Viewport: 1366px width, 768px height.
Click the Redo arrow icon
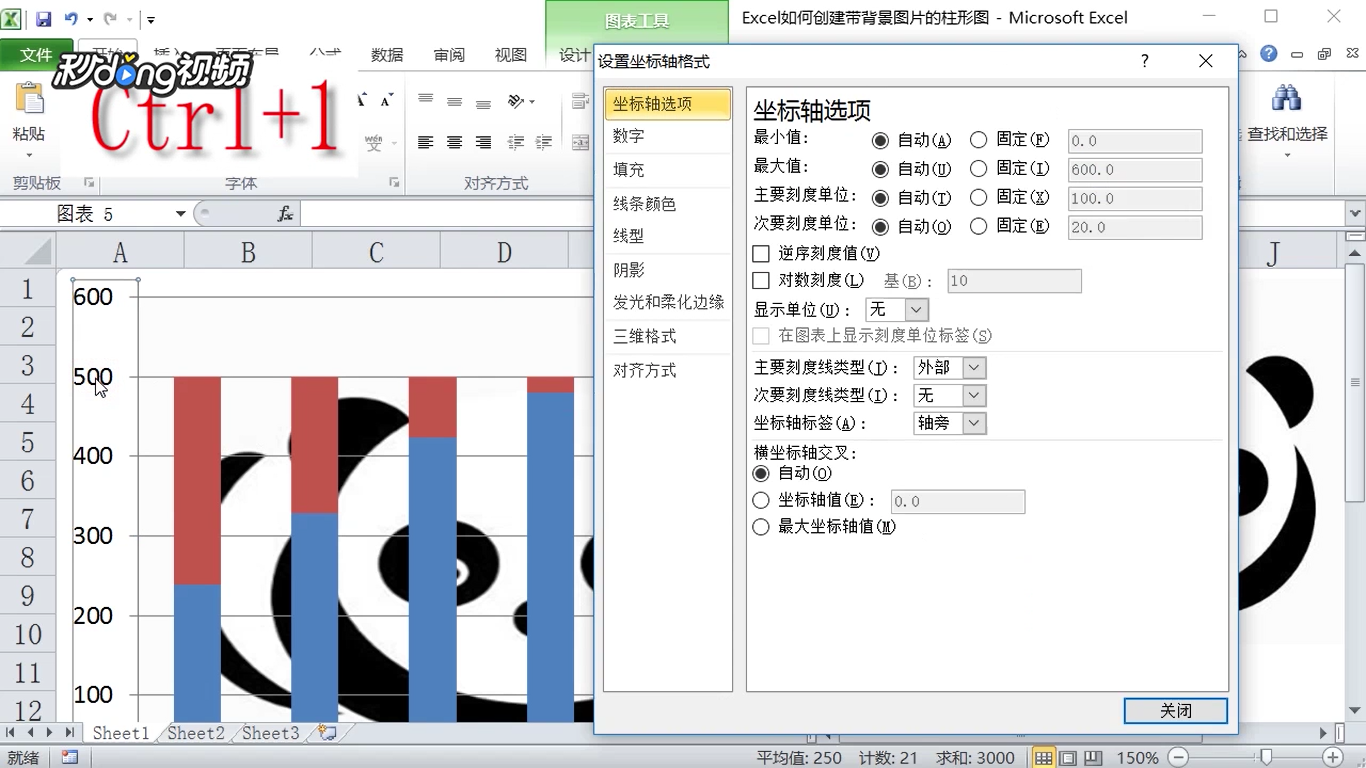click(x=110, y=19)
